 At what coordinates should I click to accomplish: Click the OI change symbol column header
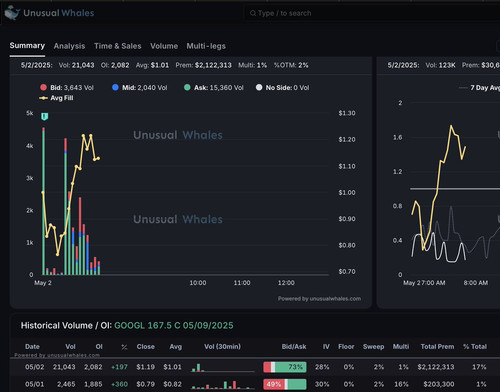click(x=124, y=347)
